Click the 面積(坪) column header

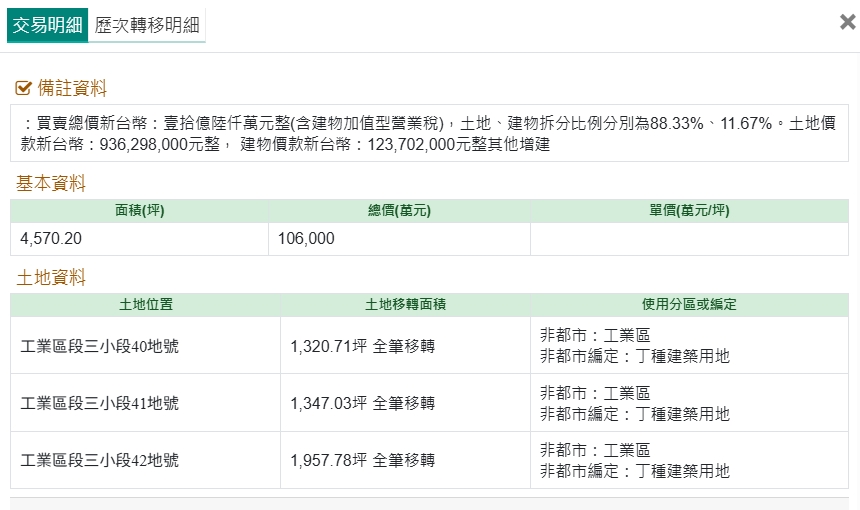tap(140, 211)
